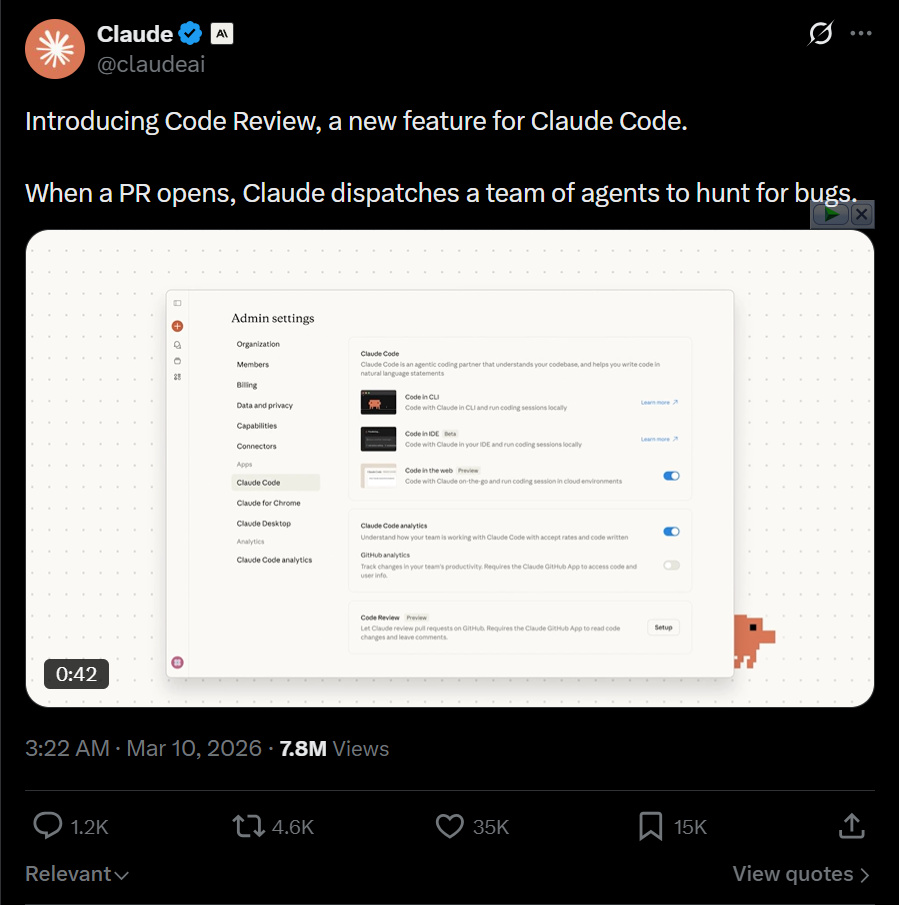Toggle the Code in the web switch
The width and height of the screenshot is (899, 905).
point(671,476)
